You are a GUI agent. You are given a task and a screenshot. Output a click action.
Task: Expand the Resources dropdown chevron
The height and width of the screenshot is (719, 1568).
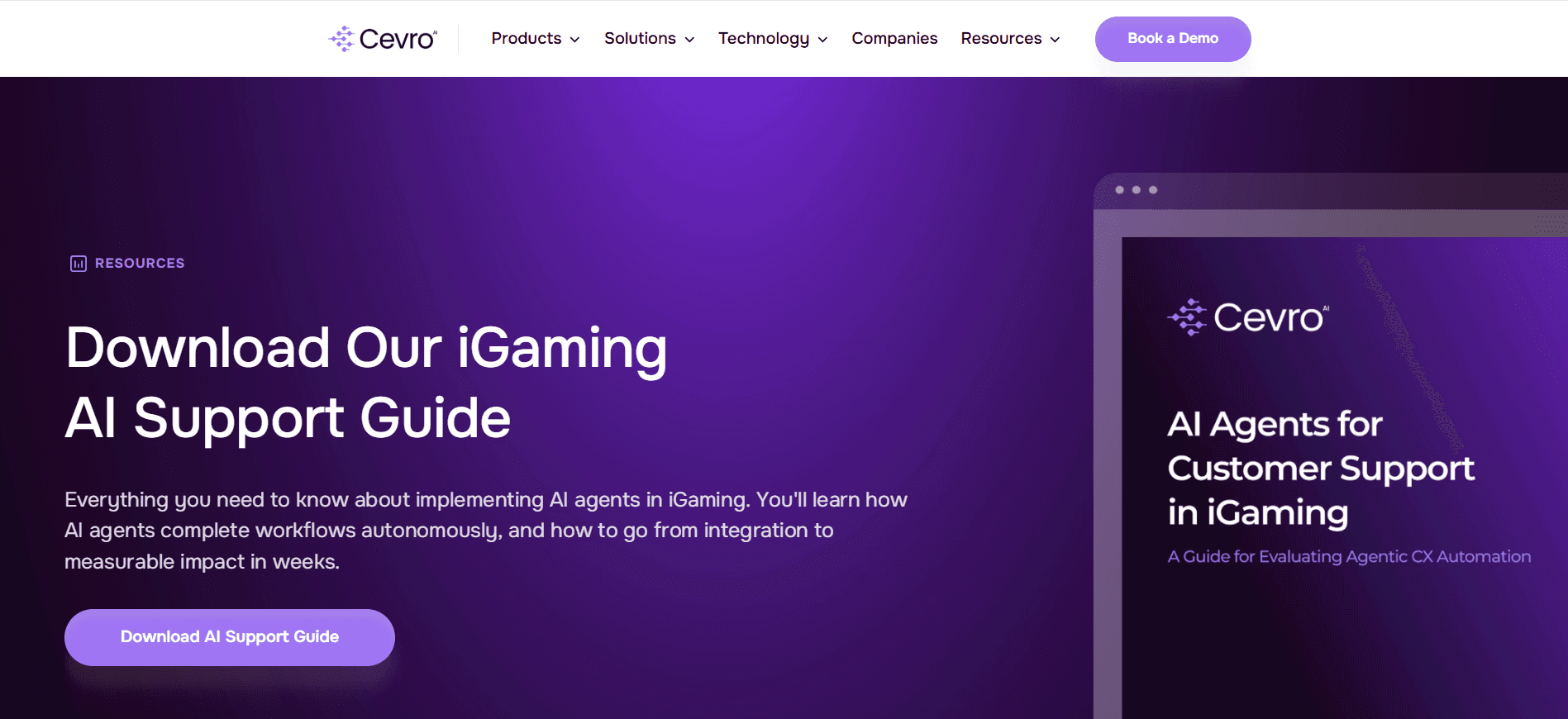(1055, 40)
